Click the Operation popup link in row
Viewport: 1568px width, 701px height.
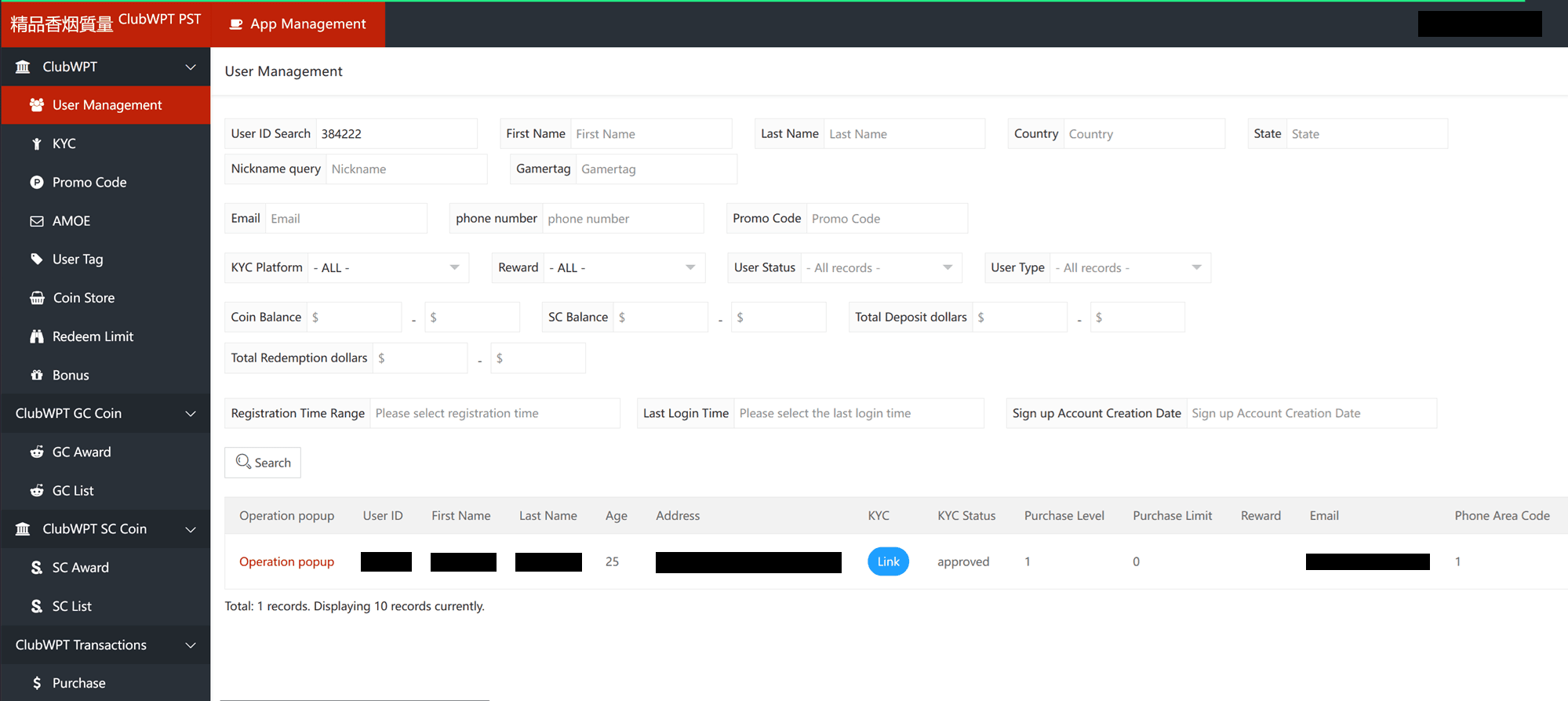pyautogui.click(x=286, y=561)
